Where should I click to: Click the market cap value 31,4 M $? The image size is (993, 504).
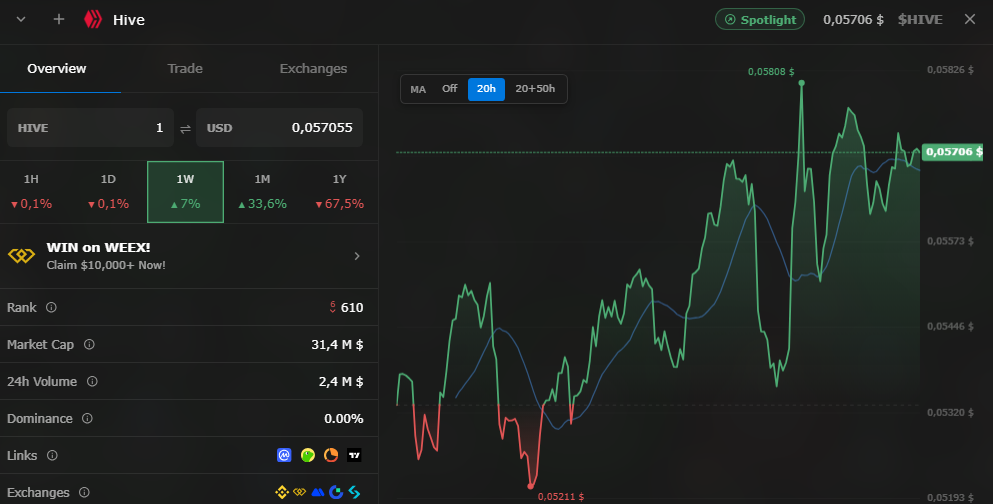(337, 344)
